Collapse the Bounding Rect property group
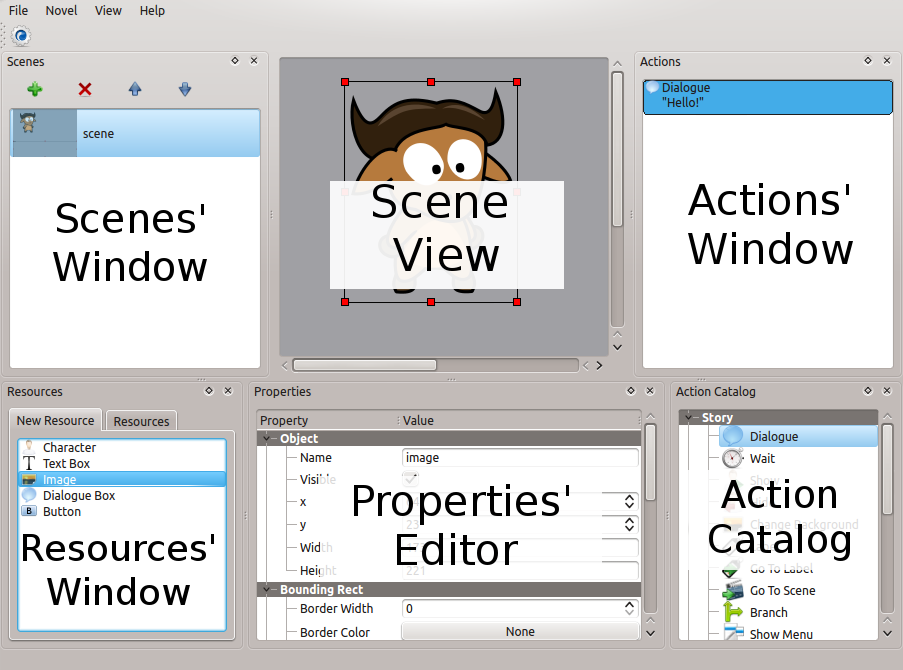Screen dimensions: 903x670 [x=267, y=590]
